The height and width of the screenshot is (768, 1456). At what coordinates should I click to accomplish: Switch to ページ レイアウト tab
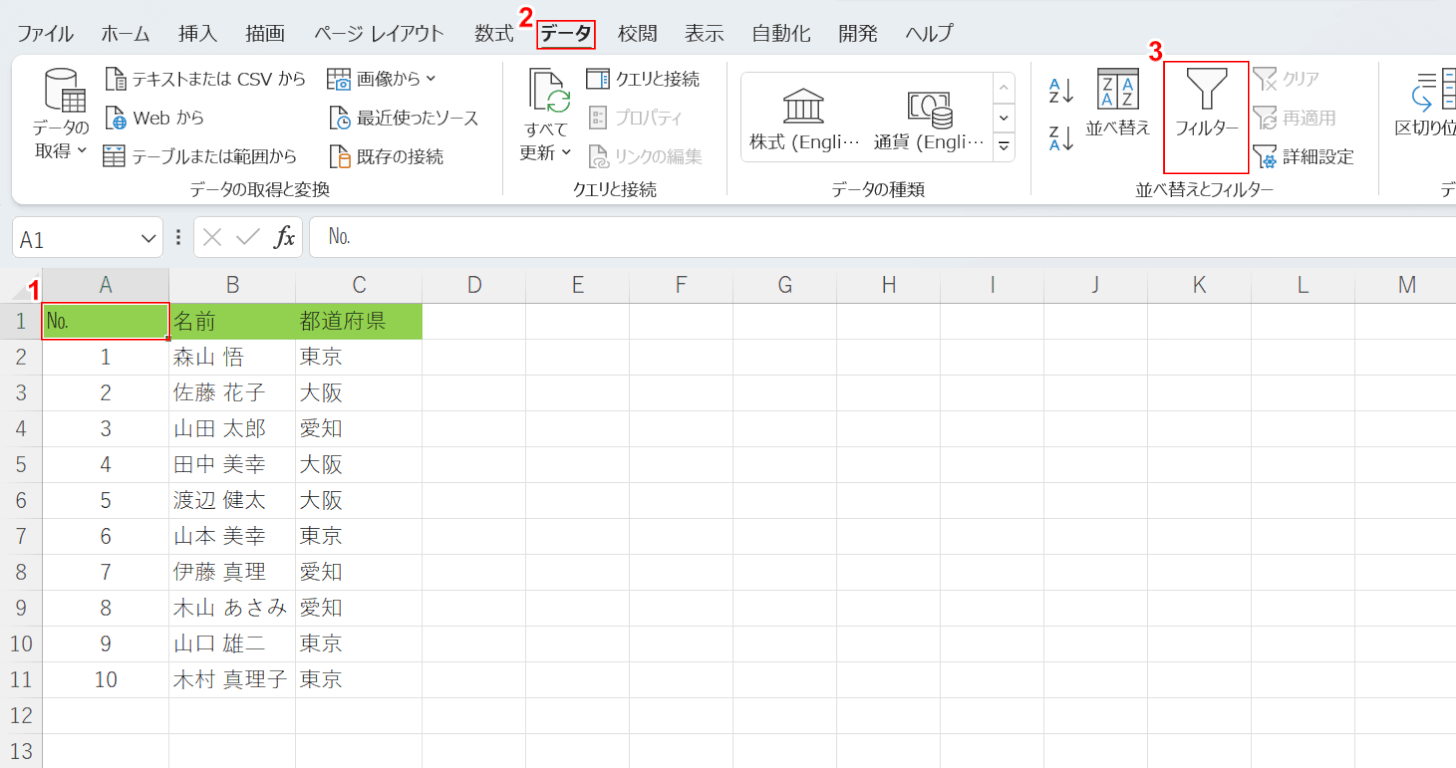[x=379, y=33]
